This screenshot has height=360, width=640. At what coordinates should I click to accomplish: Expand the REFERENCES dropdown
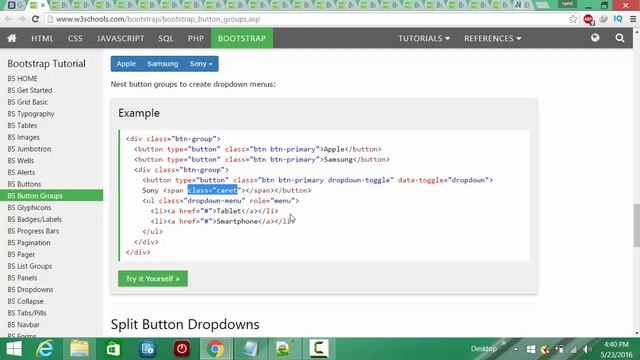point(493,38)
